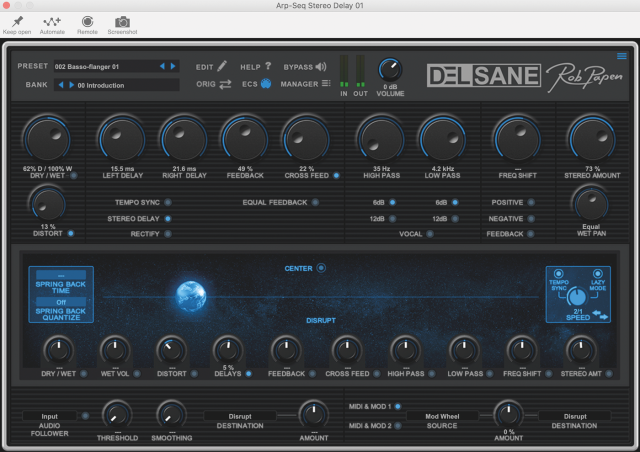Click speed direction arrows icon
Screen dimensions: 640x452
click(600, 314)
